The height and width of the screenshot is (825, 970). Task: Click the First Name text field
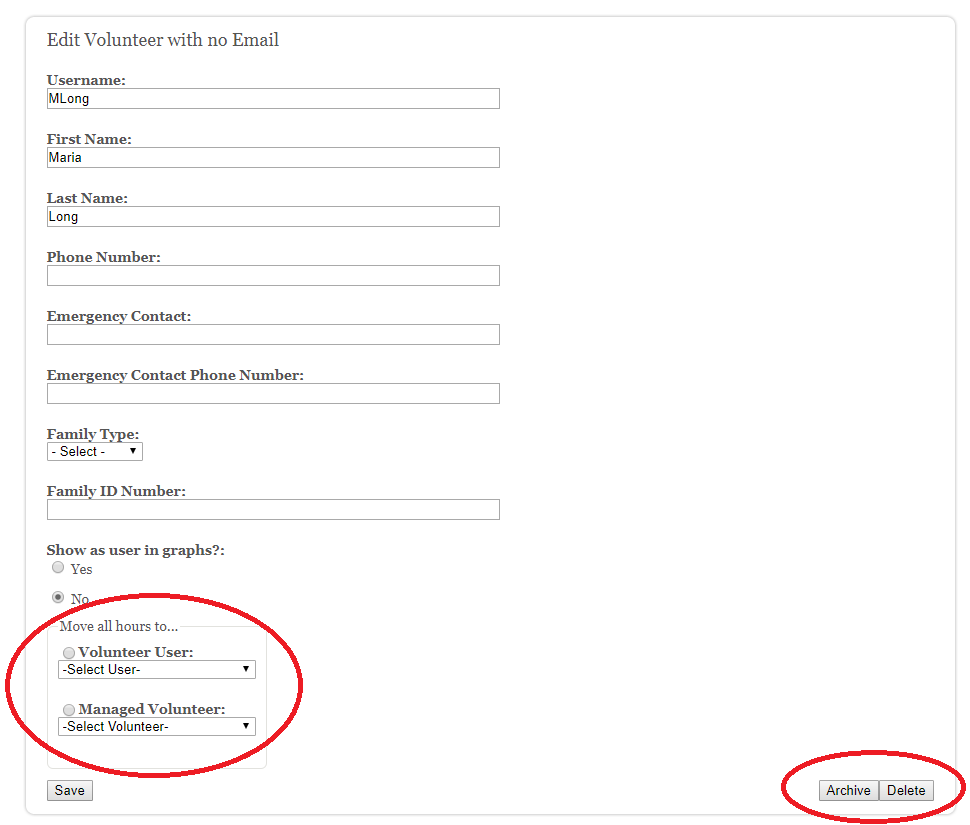[x=272, y=158]
